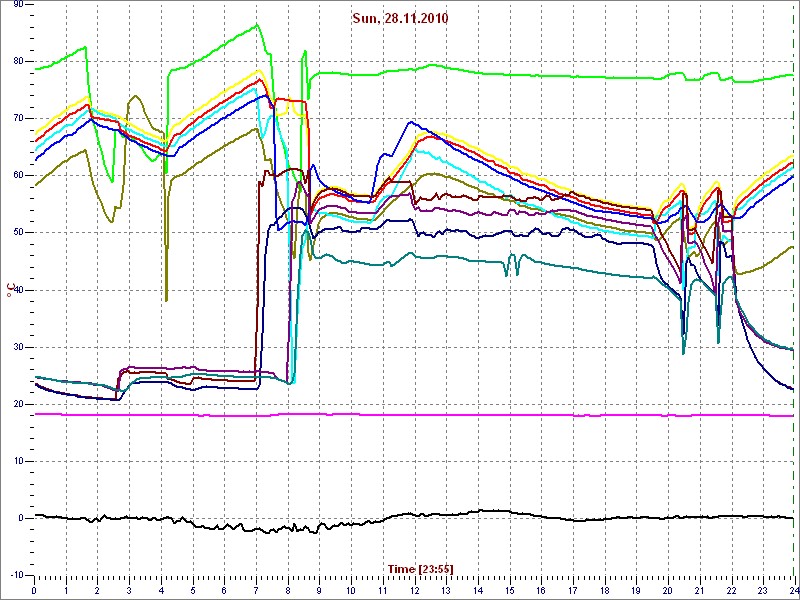The width and height of the screenshot is (800, 600).
Task: Click hour label '13' on time axis
Action: pyautogui.click(x=446, y=592)
